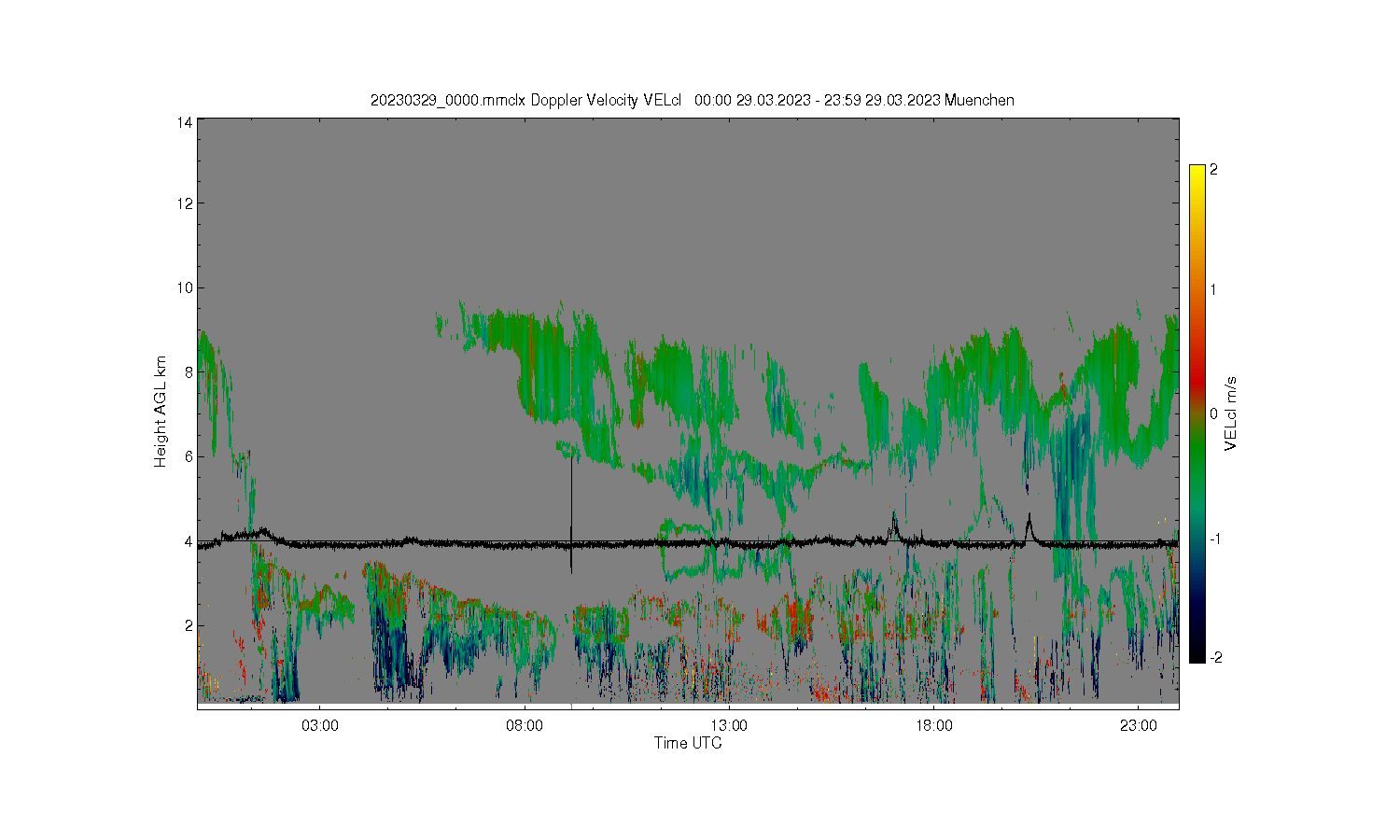Click the height tick label 6
Screen dimensions: 1400x840
[x=189, y=456]
